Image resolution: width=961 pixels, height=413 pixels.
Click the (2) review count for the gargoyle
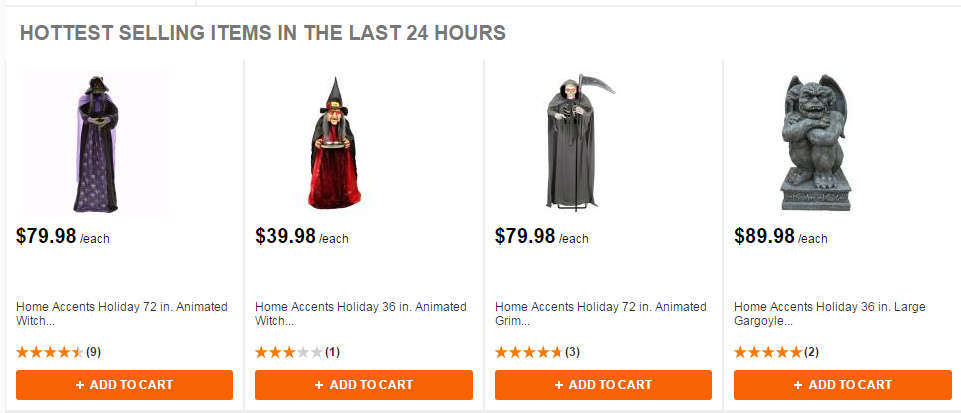(811, 352)
